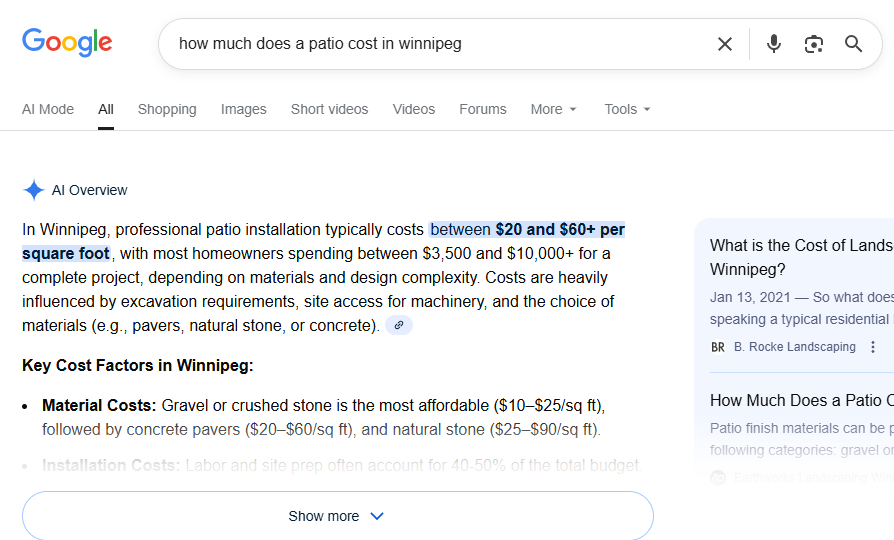Screen dimensions: 894x540
Task: Open B. Rocke Landscaping options menu
Action: (873, 347)
